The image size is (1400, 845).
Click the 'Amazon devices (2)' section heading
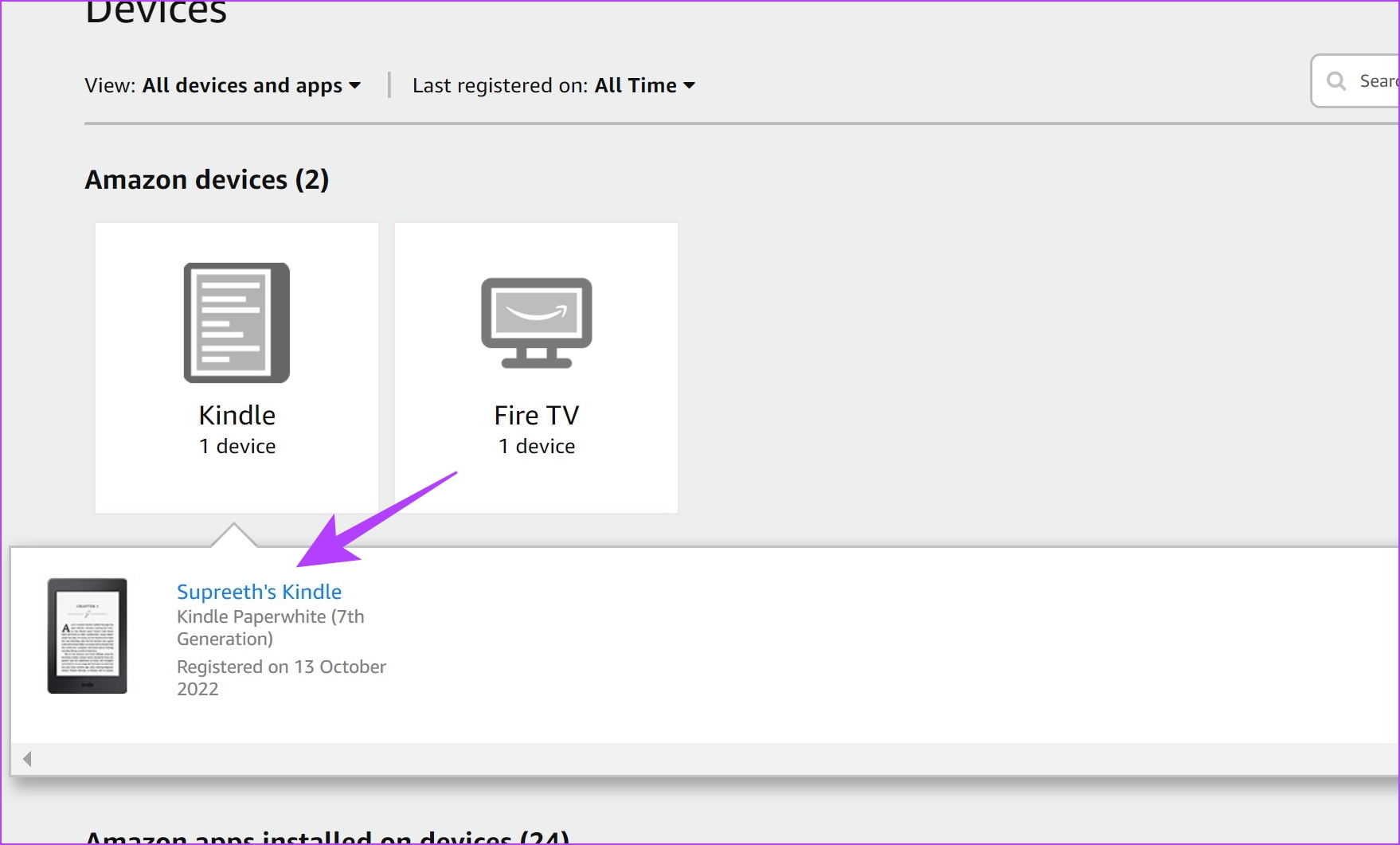coord(207,180)
